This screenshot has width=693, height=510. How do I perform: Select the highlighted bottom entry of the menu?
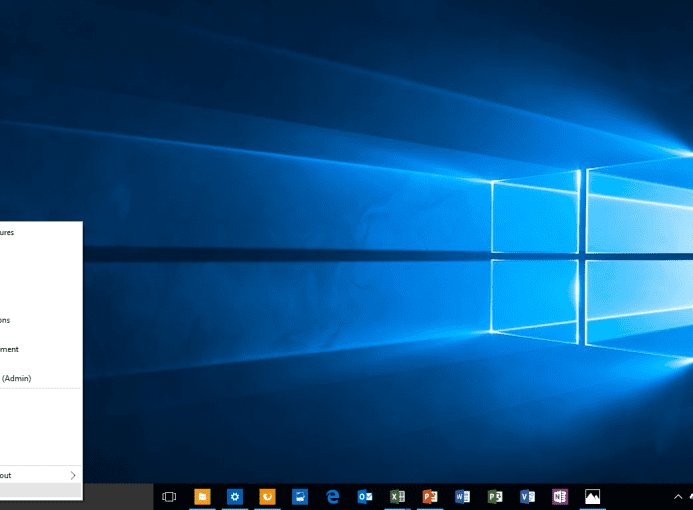click(41, 490)
